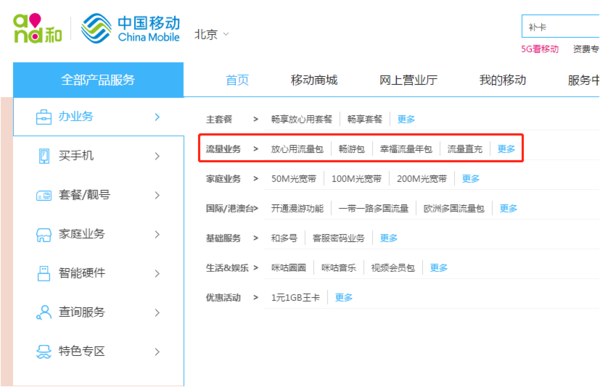The height and width of the screenshot is (387, 600).
Task: Open the 畅享放心用套餐 link
Action: [302, 119]
